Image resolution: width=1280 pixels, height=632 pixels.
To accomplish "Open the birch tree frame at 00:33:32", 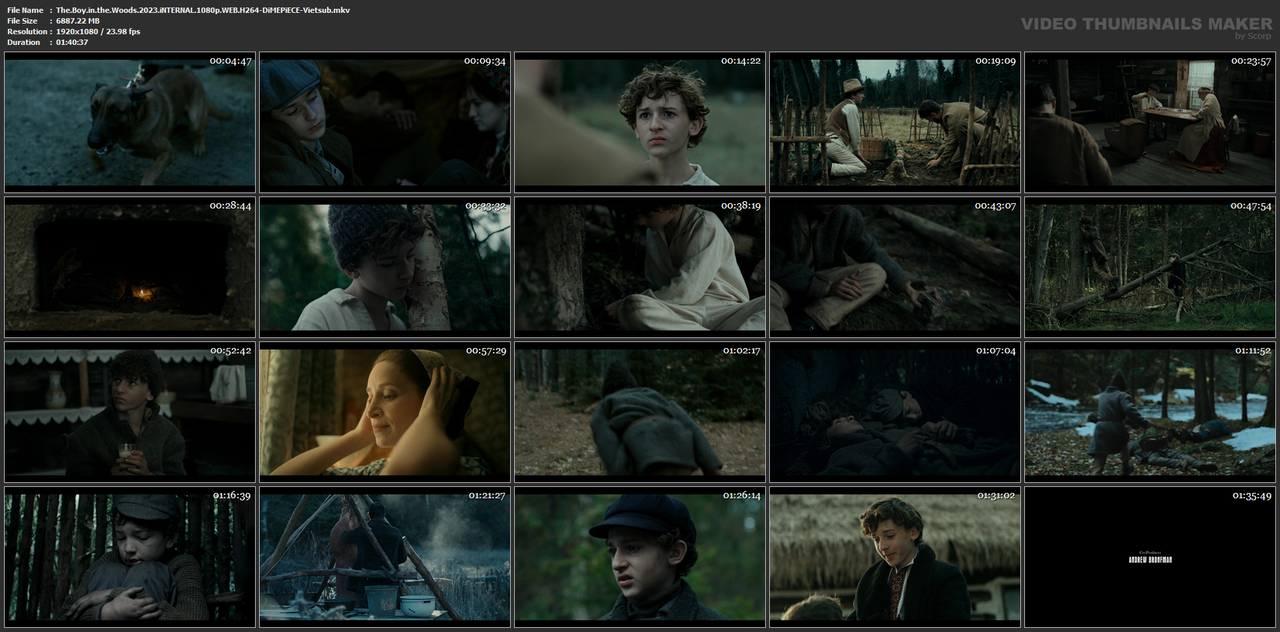I will 385,267.
